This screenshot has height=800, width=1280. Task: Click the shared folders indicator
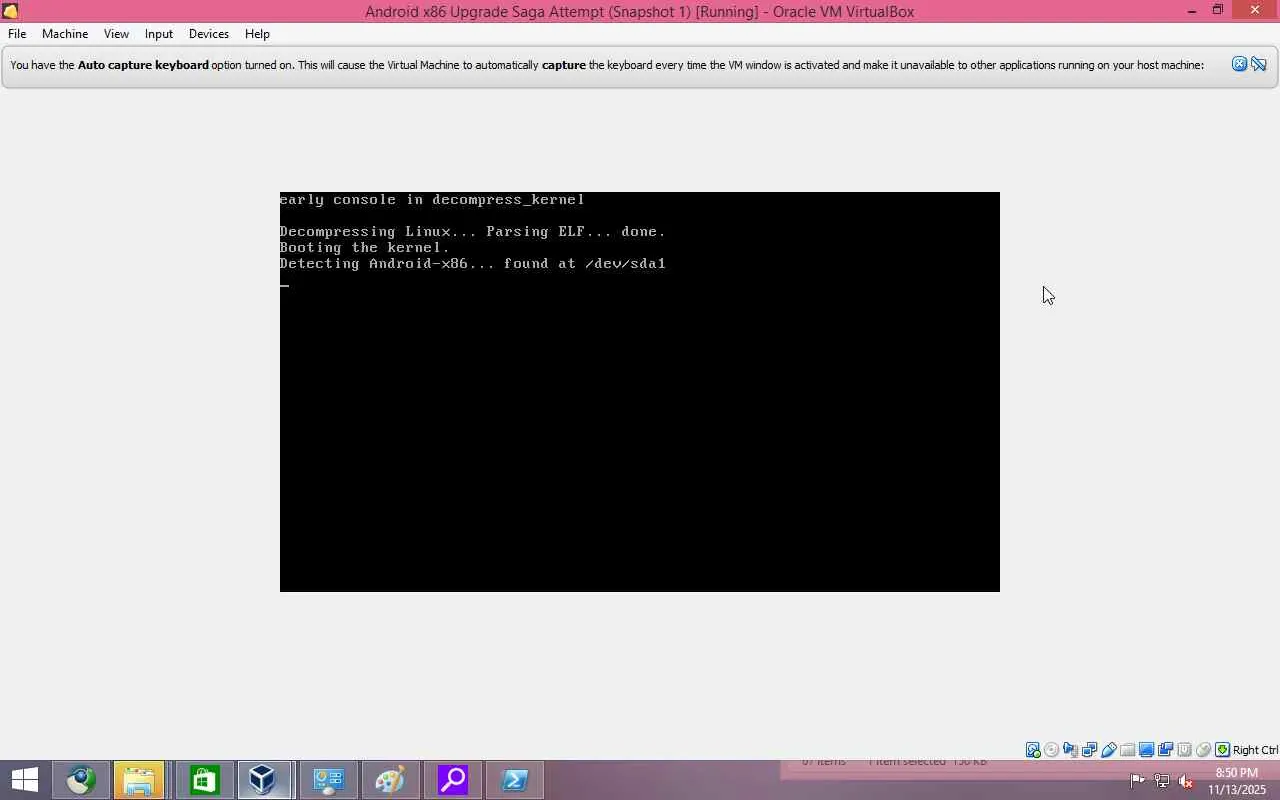1127,750
